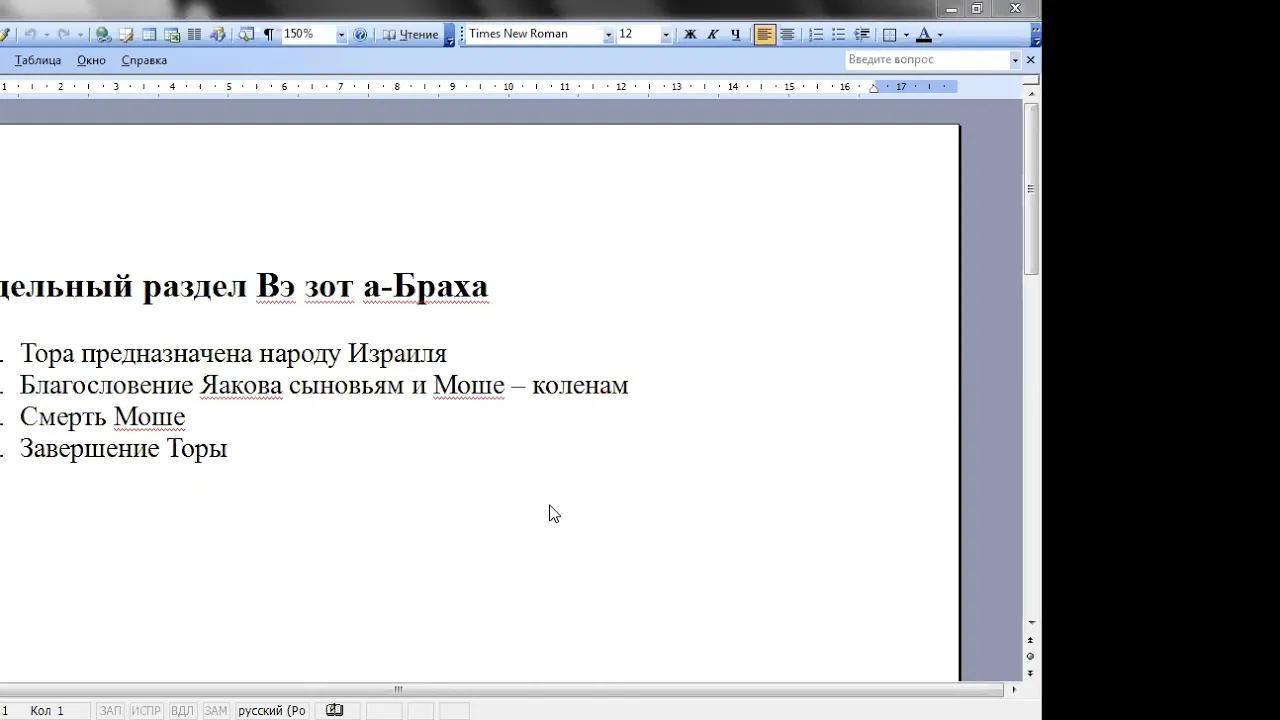The height and width of the screenshot is (720, 1280).
Task: Apply the font color (letter A) swatch
Action: coord(924,34)
